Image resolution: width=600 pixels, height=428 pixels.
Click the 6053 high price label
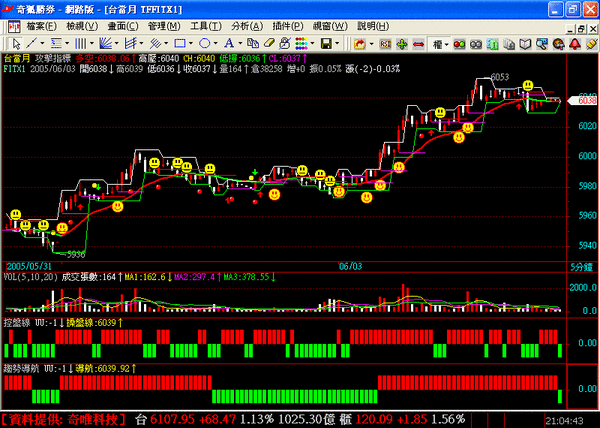coord(500,77)
